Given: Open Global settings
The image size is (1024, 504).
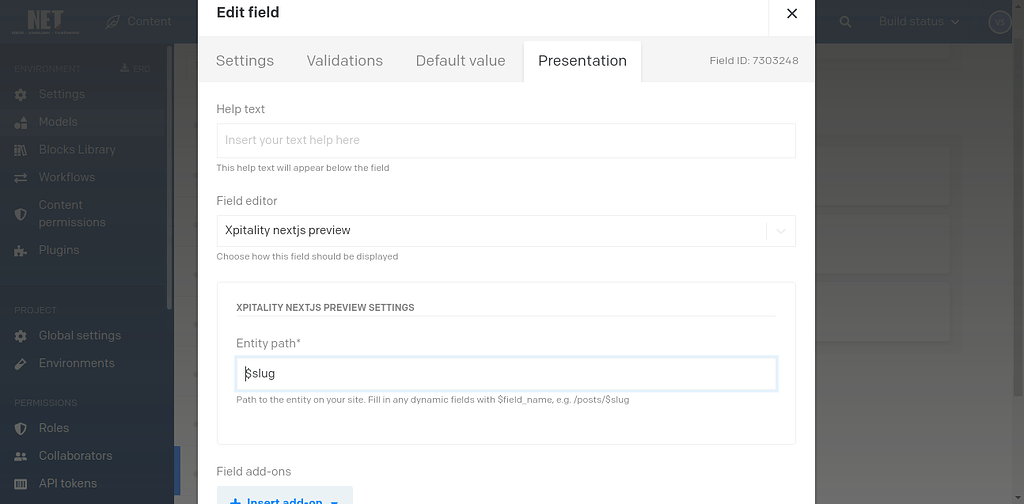Looking at the screenshot, I should tap(80, 336).
